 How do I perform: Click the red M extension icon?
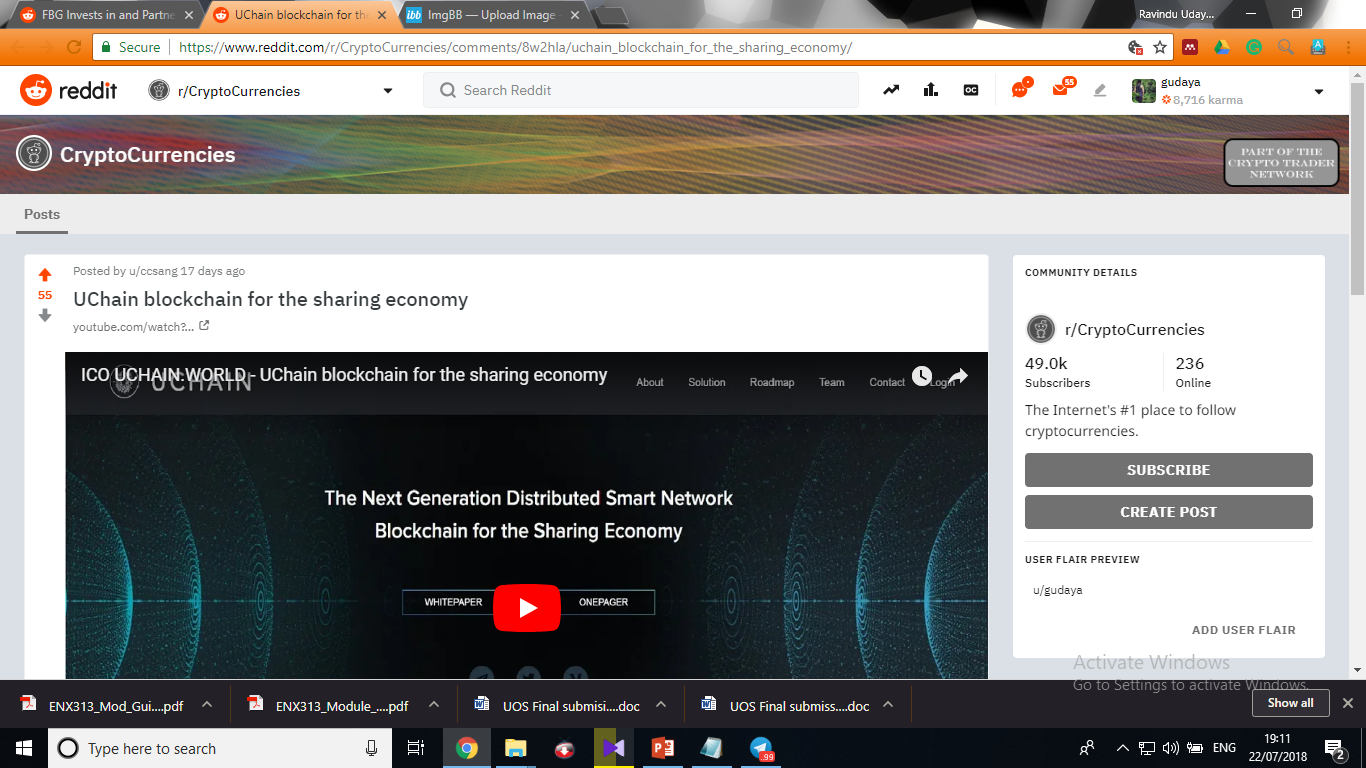coord(1190,47)
